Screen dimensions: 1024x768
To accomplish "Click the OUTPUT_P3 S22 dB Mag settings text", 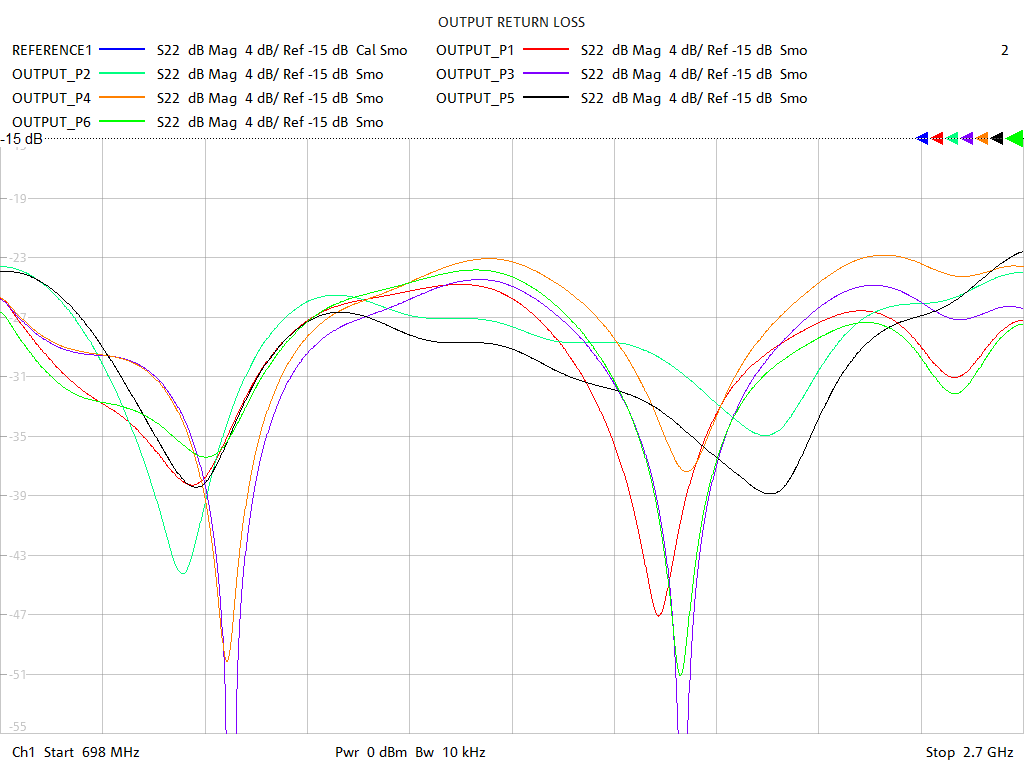I will pyautogui.click(x=694, y=74).
